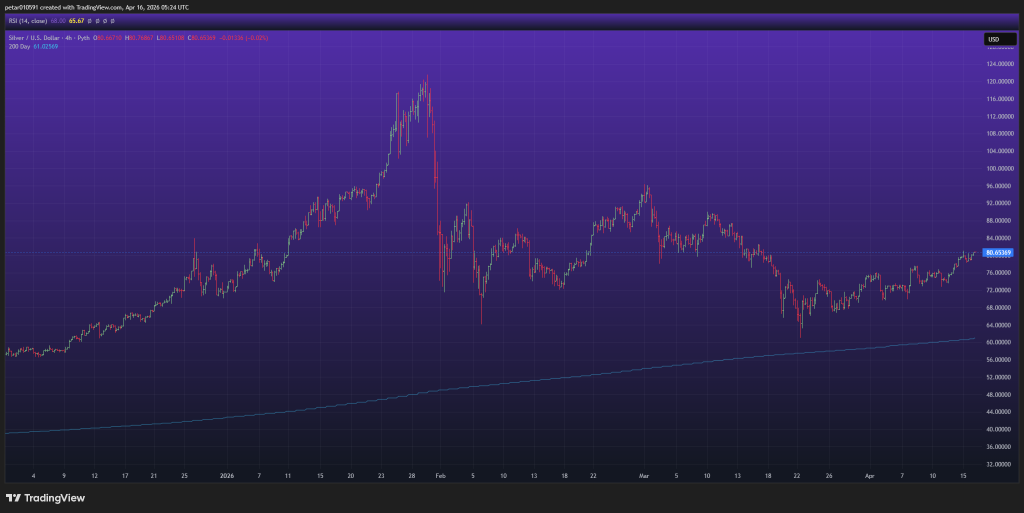
Task: Click the 76.00000 price axis label
Action: pos(1000,273)
